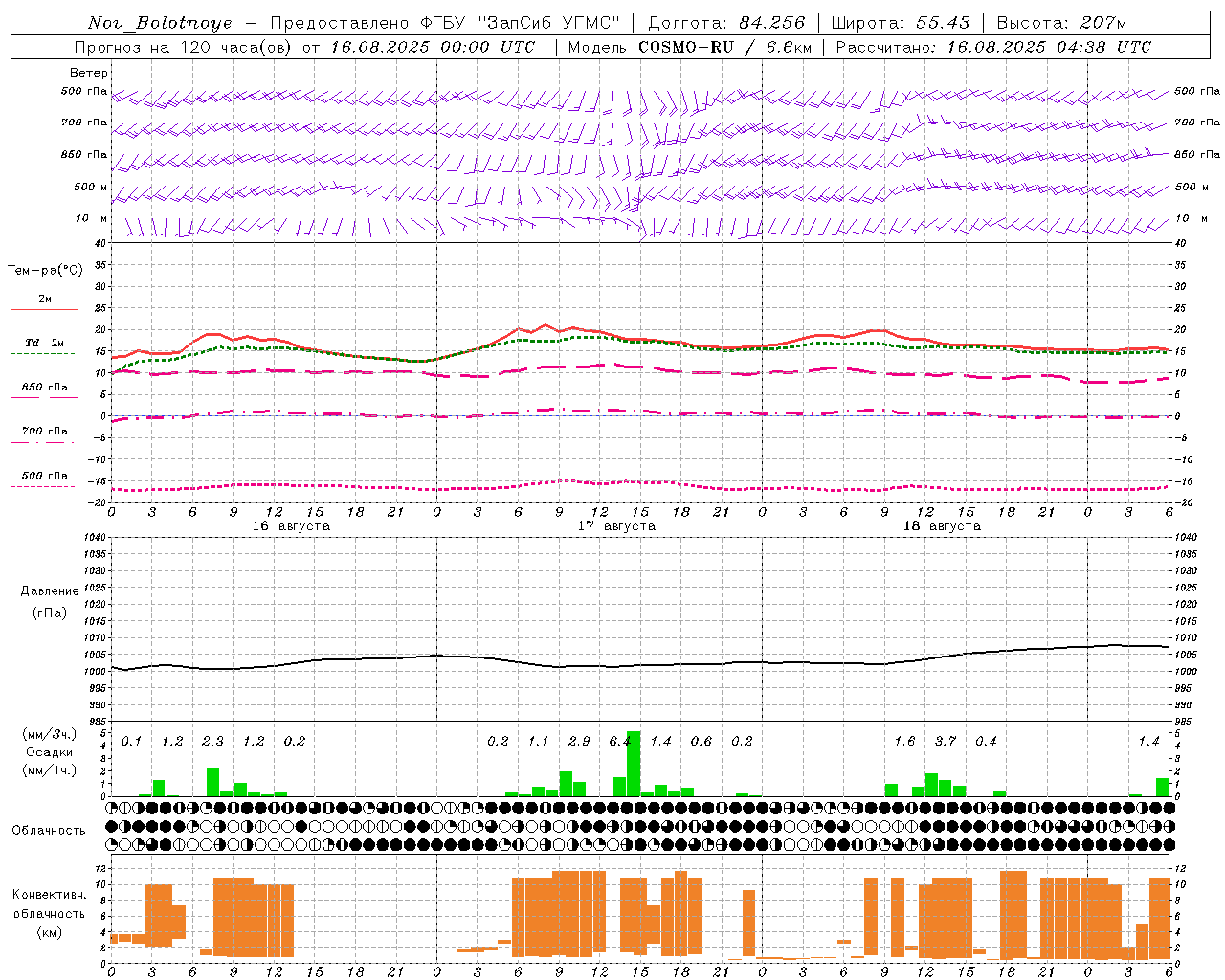
Task: Click the '500 гПа' temperature legend label
Action: click(x=44, y=476)
